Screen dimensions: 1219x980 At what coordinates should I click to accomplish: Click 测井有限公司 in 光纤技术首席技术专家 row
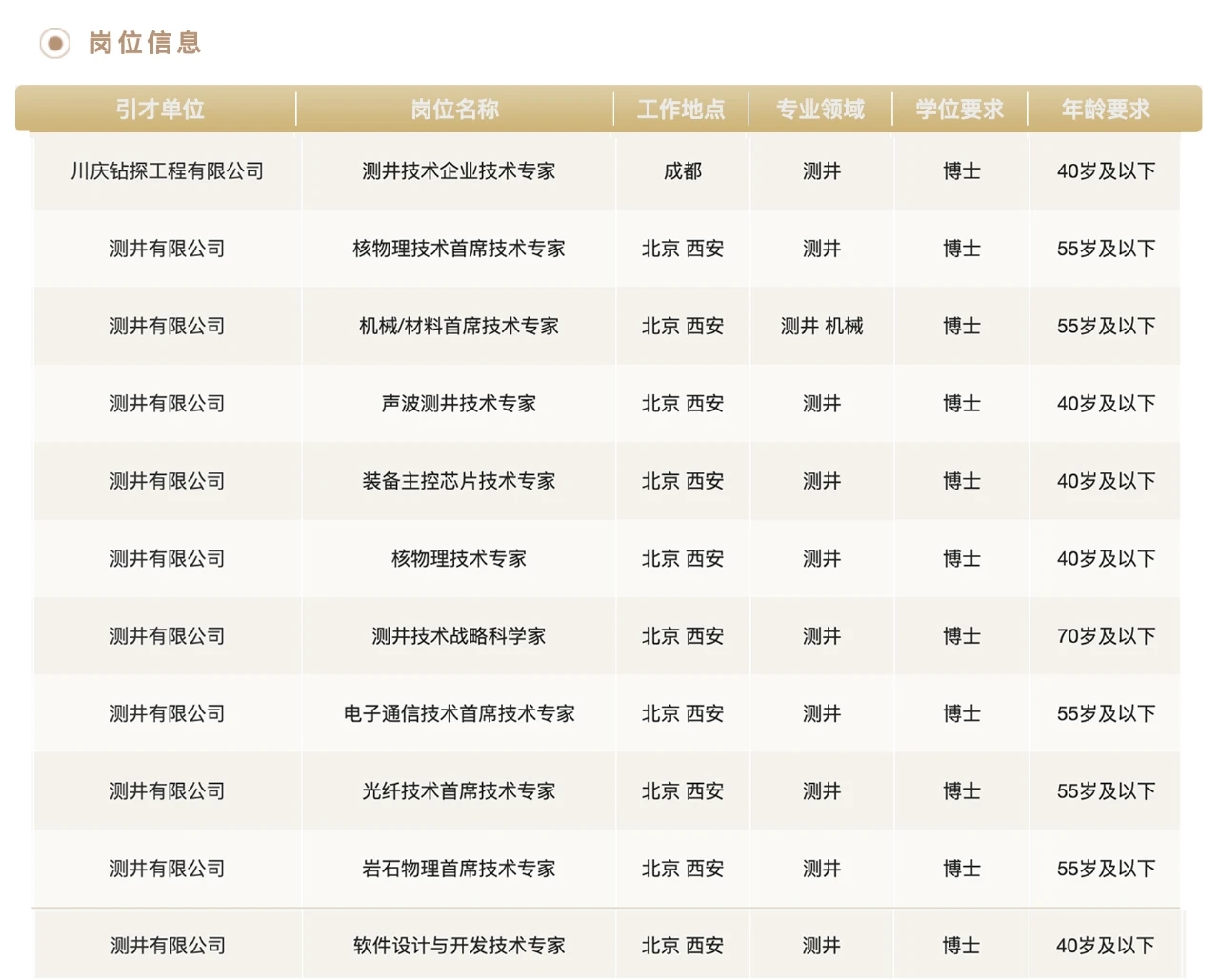tap(168, 791)
